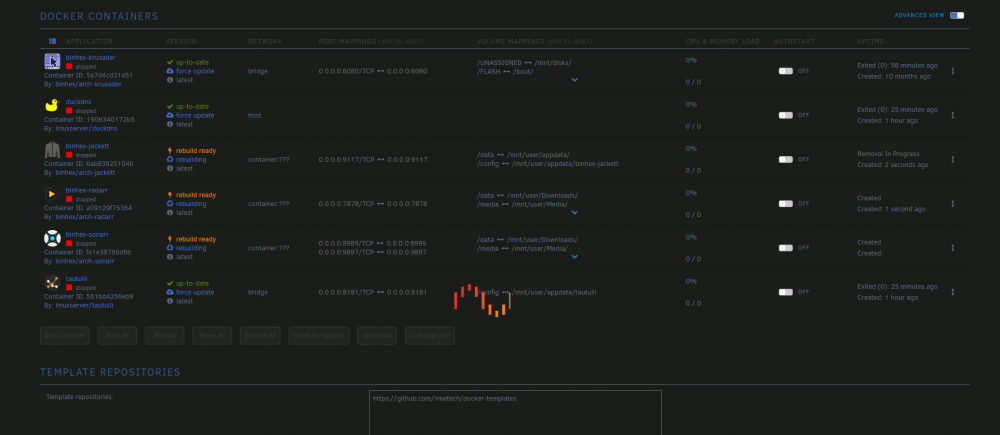Click rebuild ready lightning icon for binhex-jackett

pyautogui.click(x=170, y=151)
